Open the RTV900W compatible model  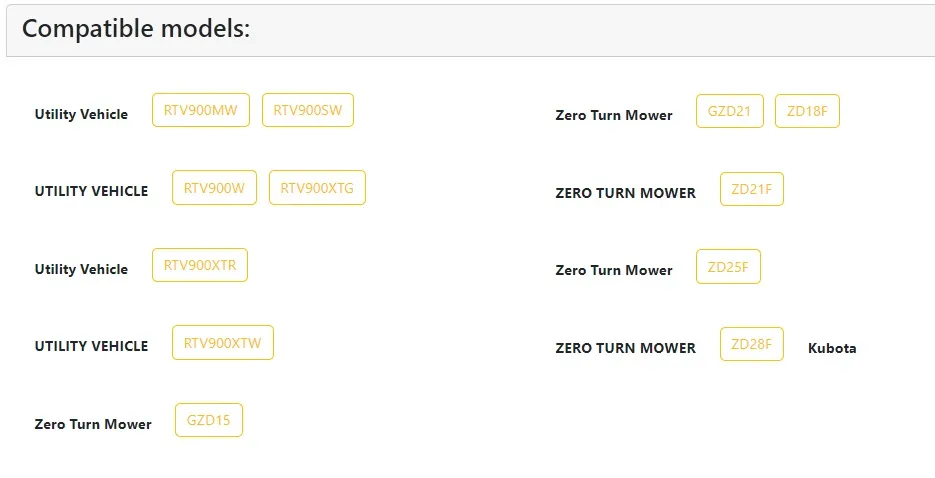[214, 188]
